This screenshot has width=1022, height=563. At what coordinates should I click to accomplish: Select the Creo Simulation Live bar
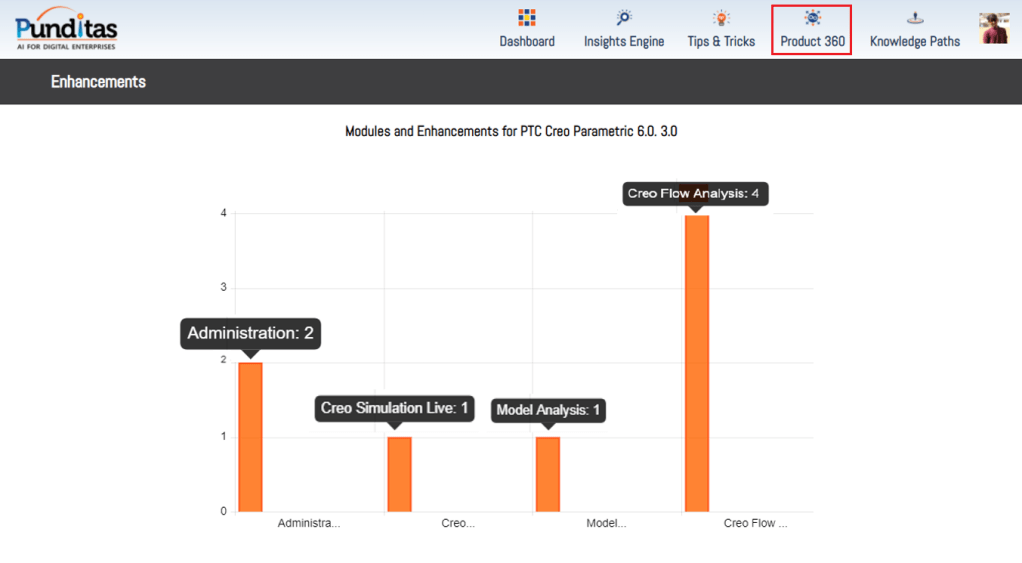point(399,474)
